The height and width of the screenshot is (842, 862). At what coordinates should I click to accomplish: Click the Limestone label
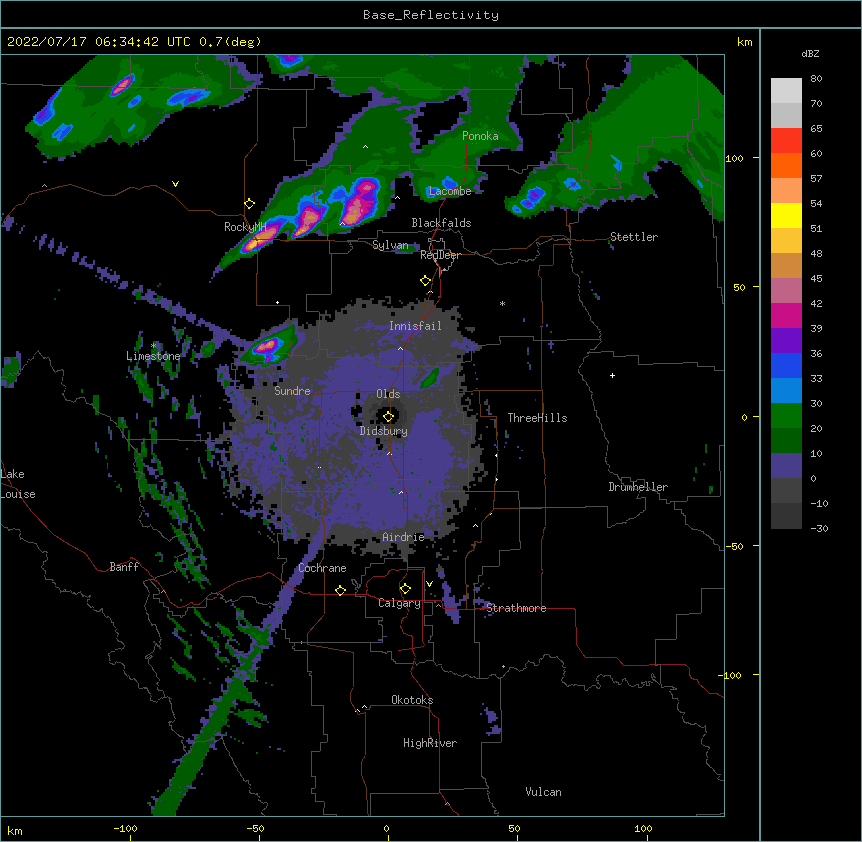point(153,356)
